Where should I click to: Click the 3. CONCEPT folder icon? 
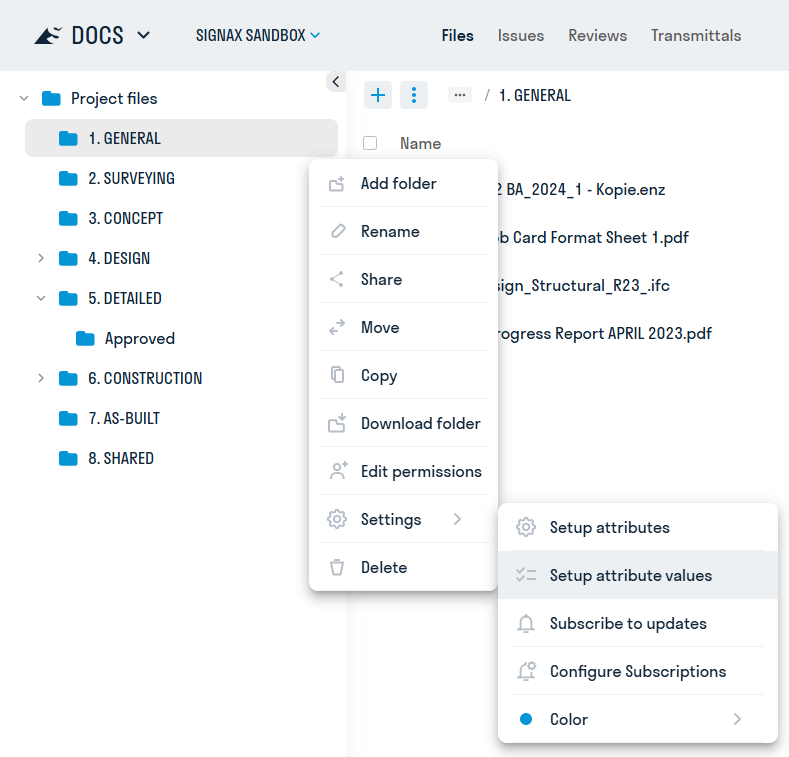pos(68,218)
